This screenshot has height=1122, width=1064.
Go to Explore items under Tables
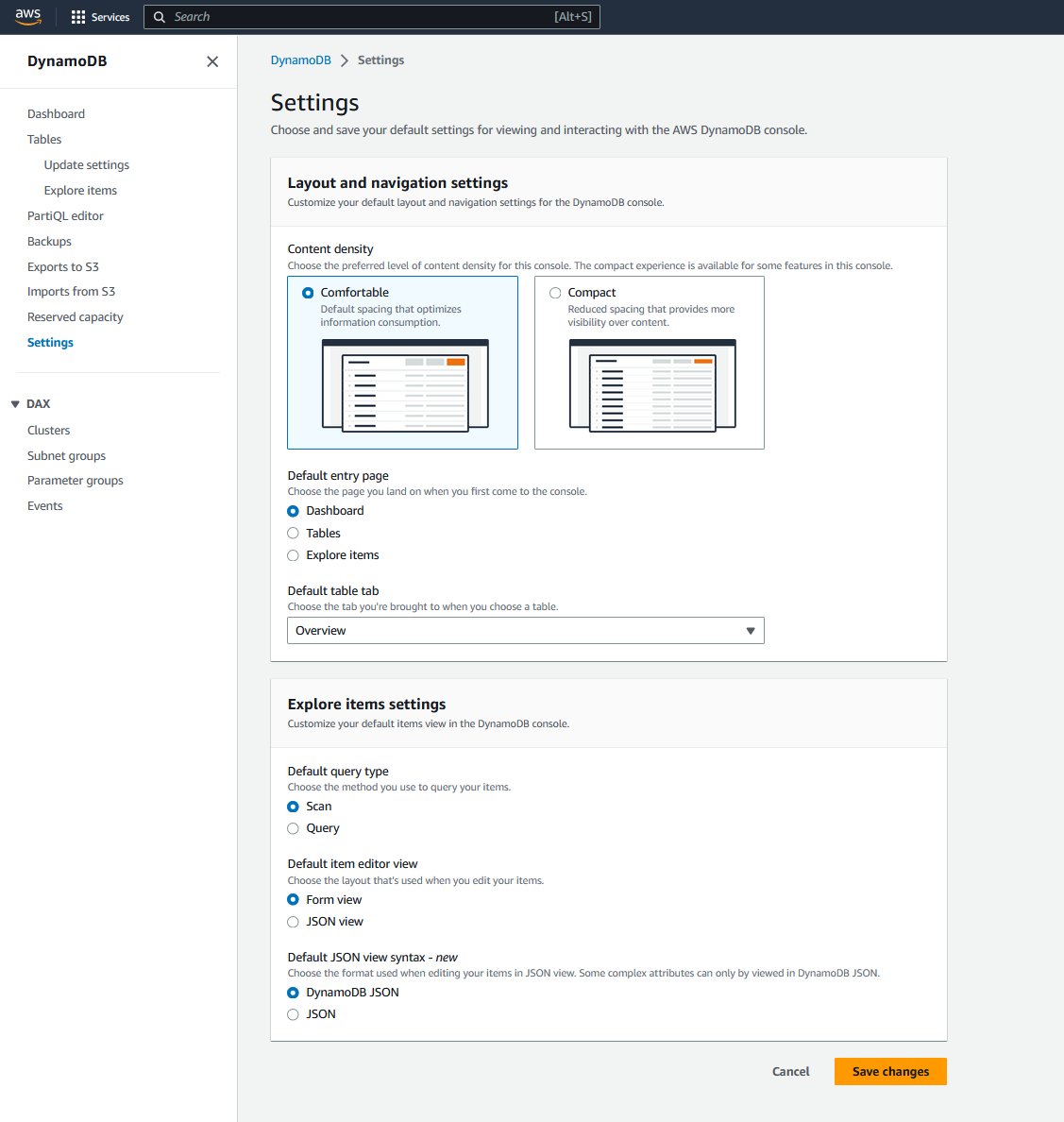[80, 191]
